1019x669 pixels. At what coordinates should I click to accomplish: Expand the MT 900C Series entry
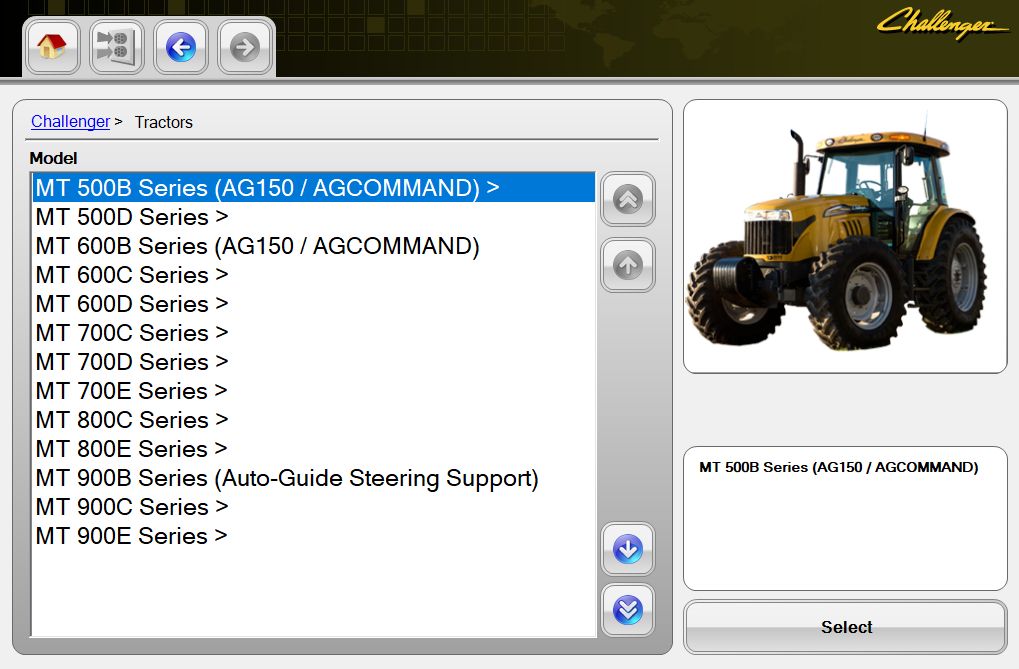[131, 507]
